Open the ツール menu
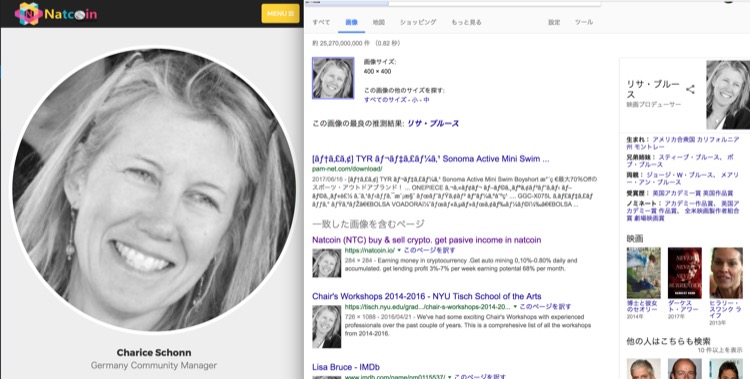Image resolution: width=750 pixels, height=379 pixels. (584, 22)
